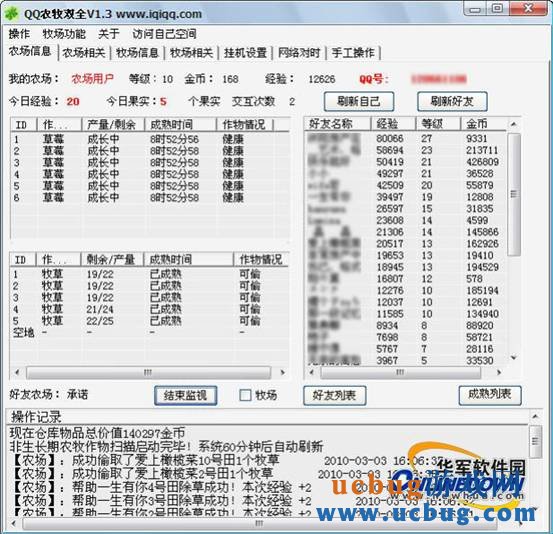Click friend list scroll up arrow
Viewport: 553px width, 534px height.
tap(514, 124)
